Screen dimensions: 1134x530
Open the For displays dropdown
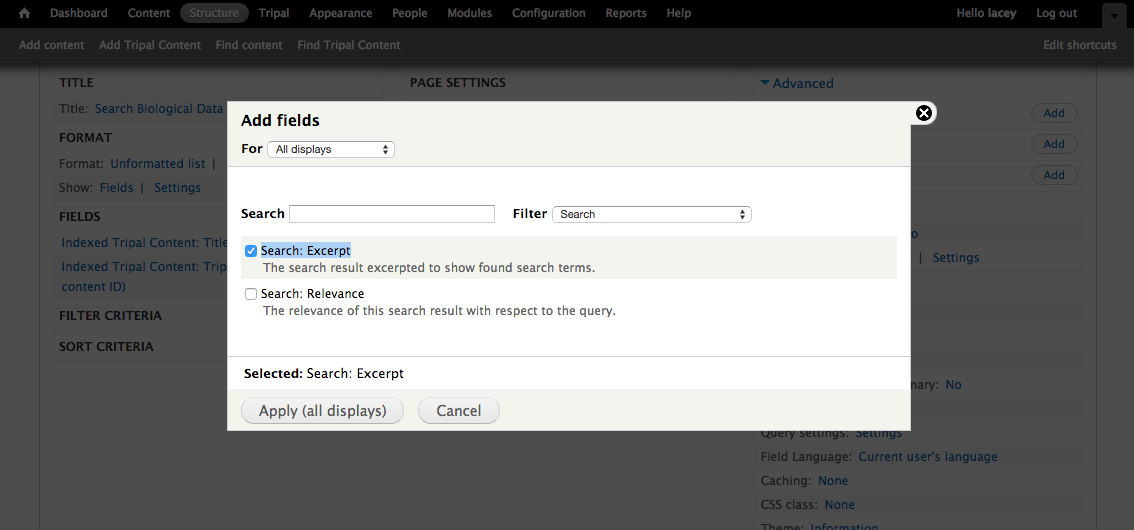[331, 149]
